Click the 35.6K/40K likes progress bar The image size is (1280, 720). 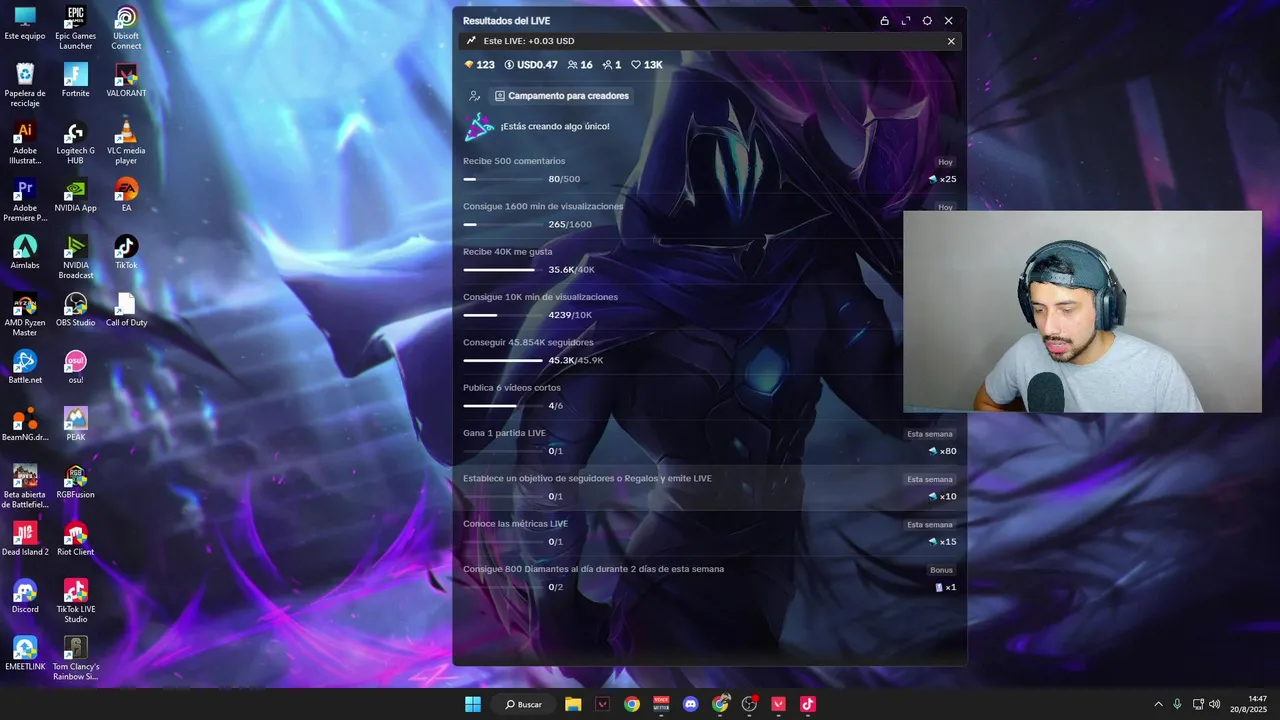[x=502, y=270]
